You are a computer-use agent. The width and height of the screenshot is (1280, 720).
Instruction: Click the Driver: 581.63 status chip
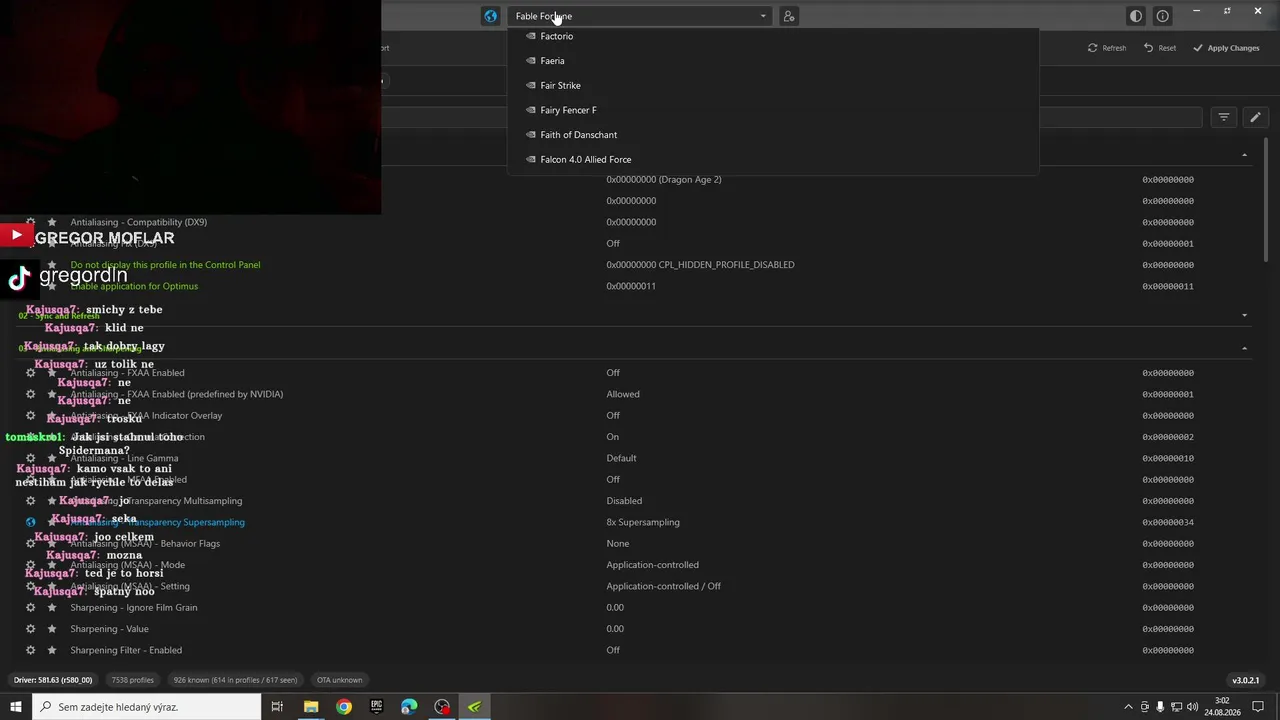point(53,680)
